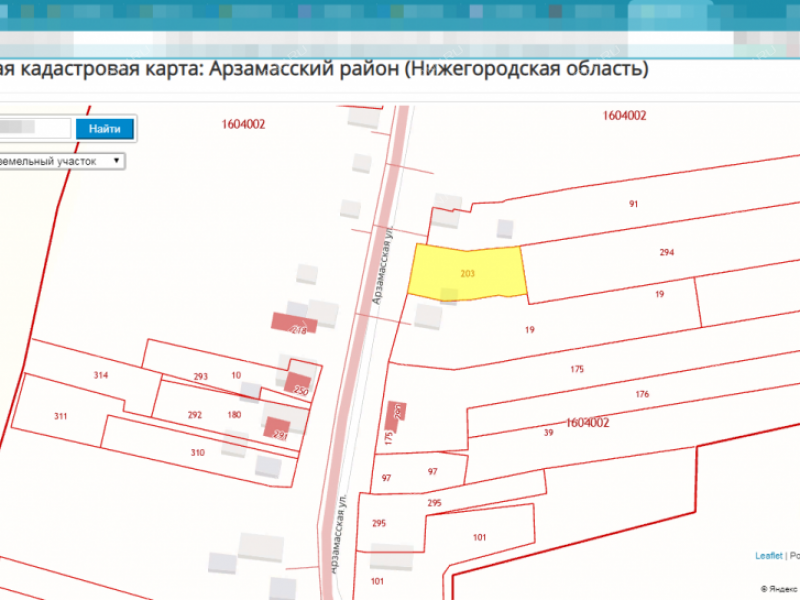Pick parcel 176 on the cadastral map
The image size is (800, 600).
(641, 394)
